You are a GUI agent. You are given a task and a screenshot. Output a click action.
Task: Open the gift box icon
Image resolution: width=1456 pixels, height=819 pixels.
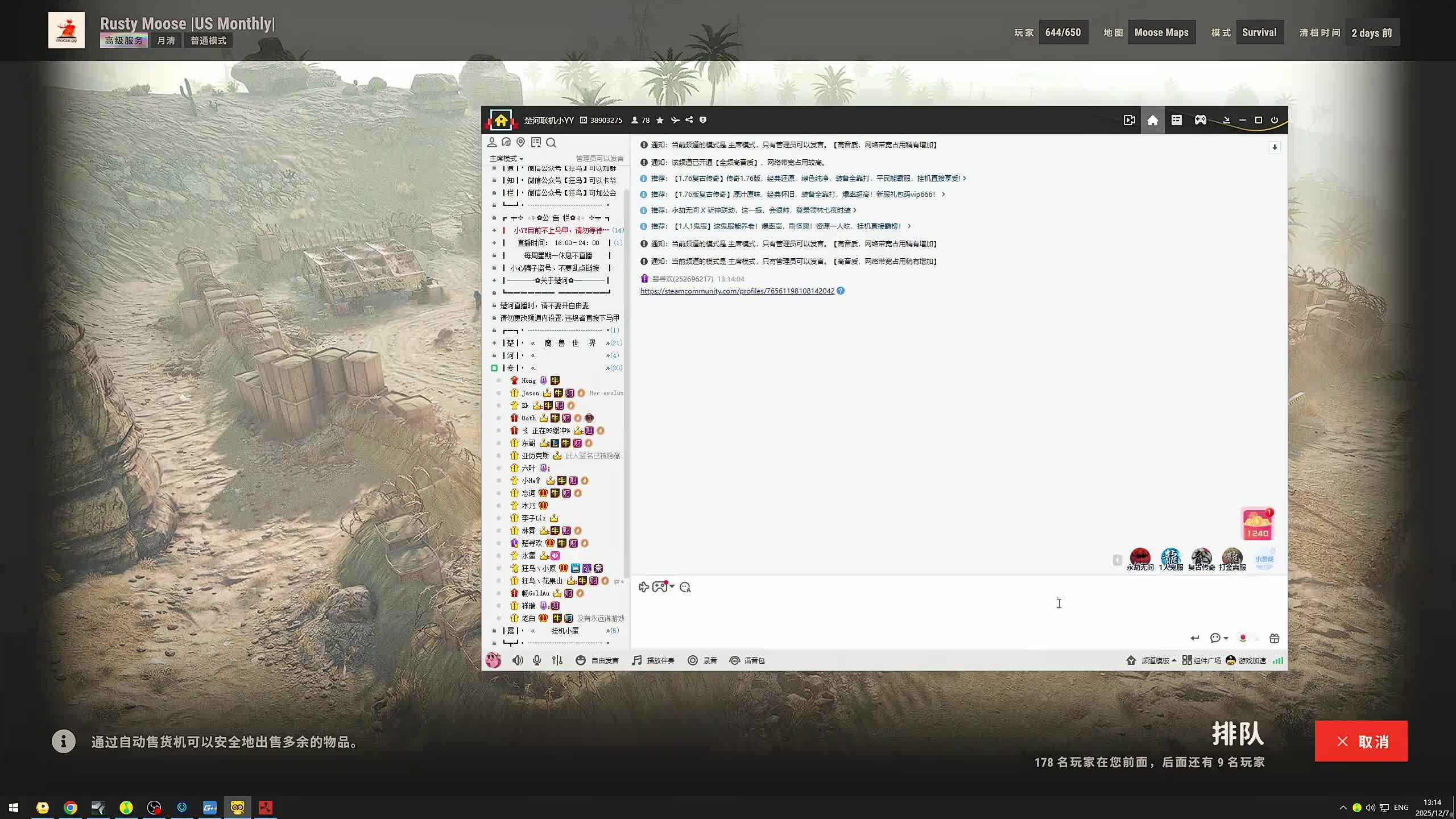(1274, 638)
